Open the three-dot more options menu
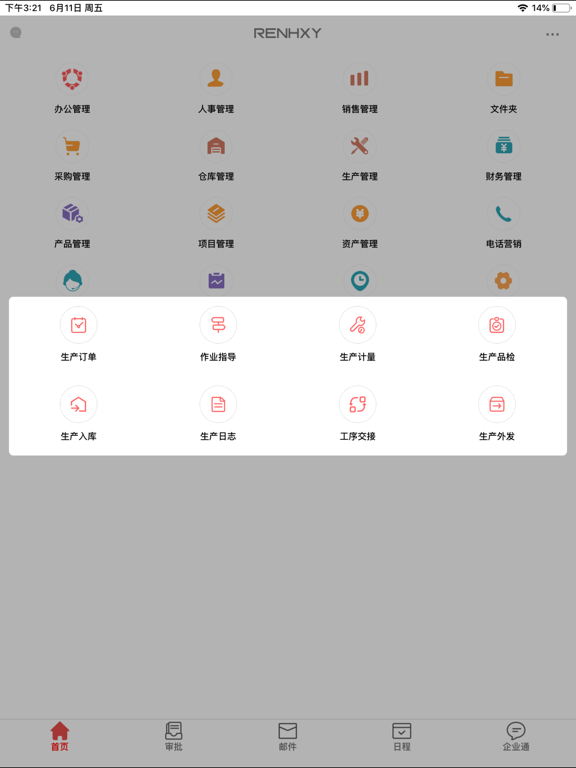 552,34
